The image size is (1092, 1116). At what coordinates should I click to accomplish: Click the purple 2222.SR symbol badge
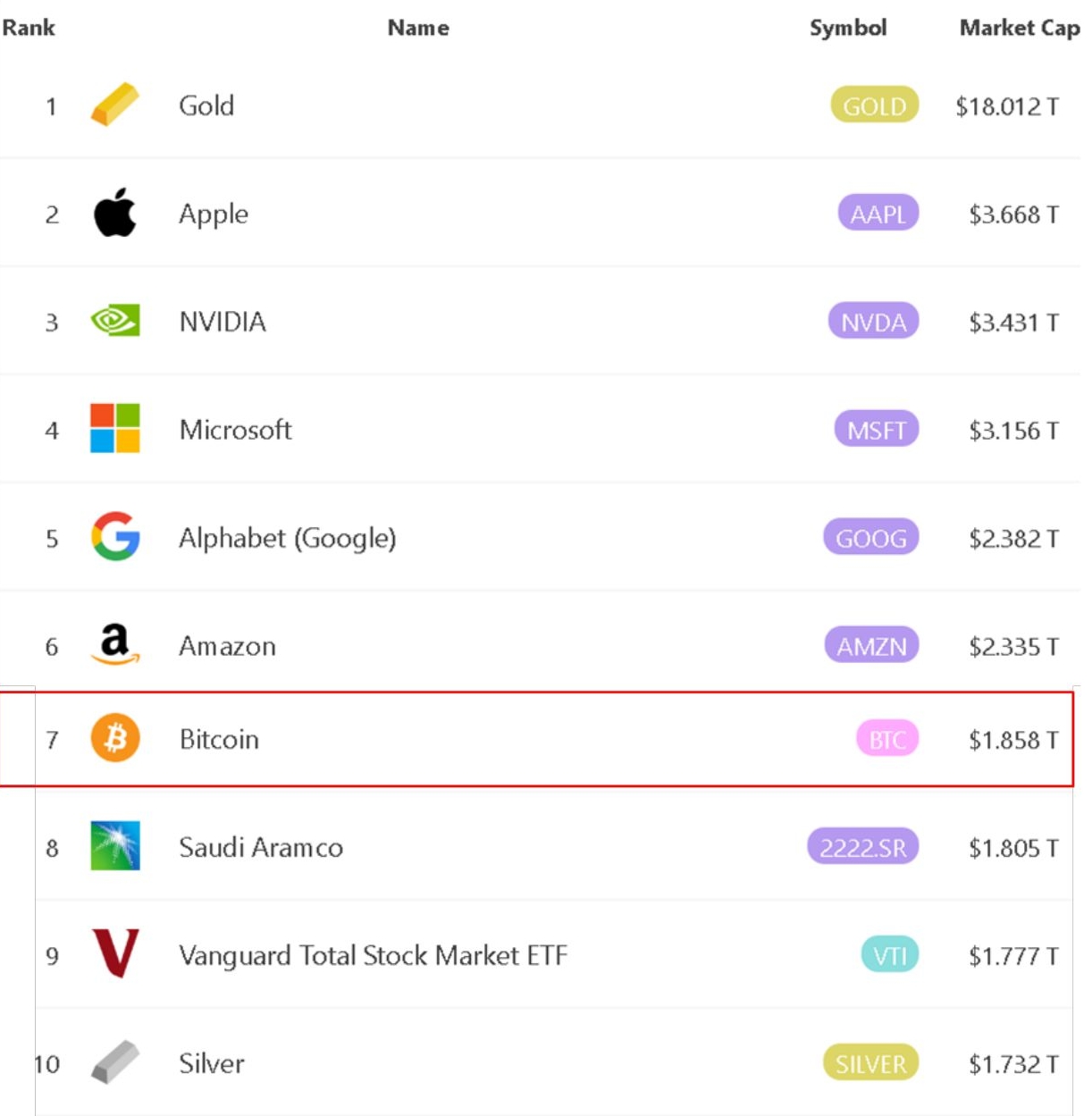click(x=863, y=846)
